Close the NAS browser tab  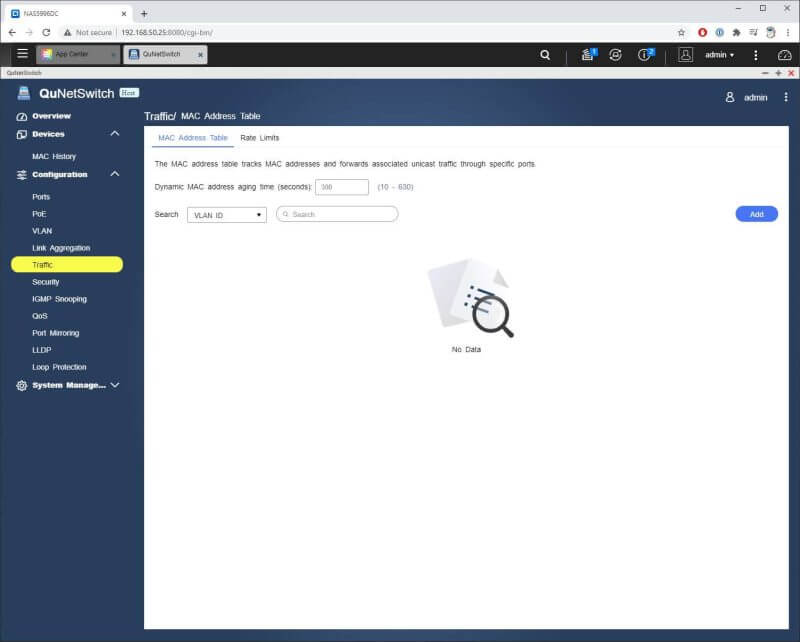pyautogui.click(x=123, y=14)
